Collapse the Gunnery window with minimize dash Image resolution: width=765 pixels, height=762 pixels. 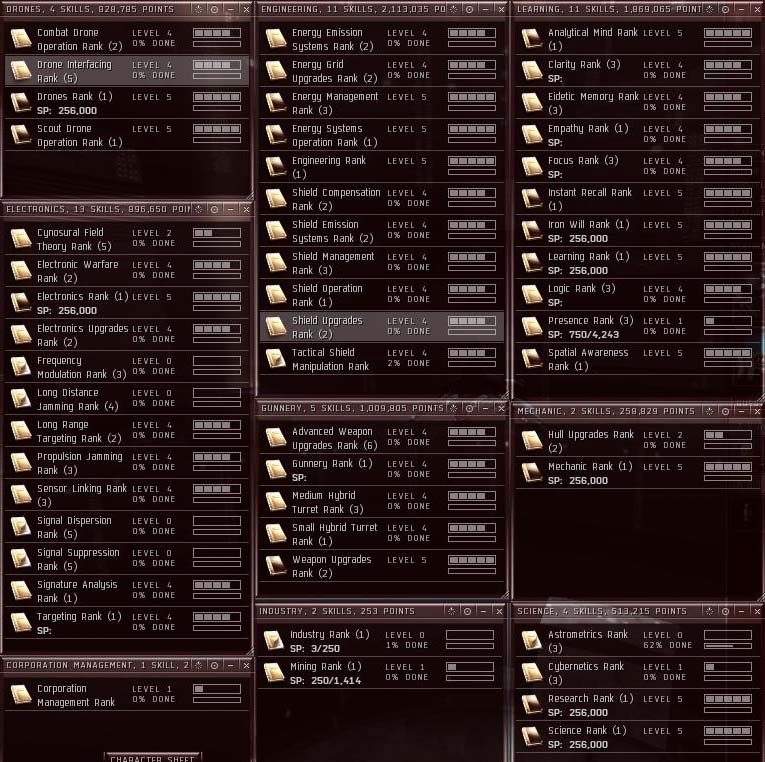coord(485,408)
